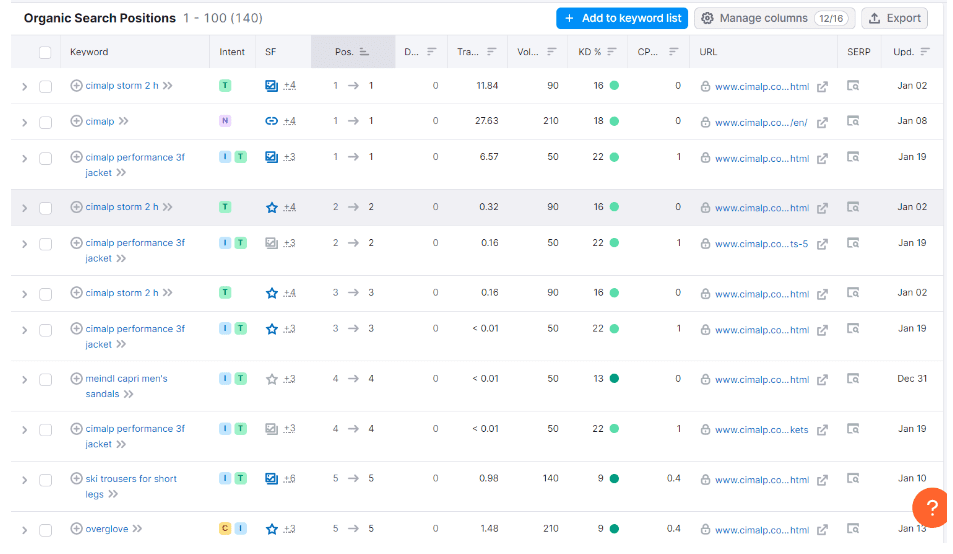Click the SERP column header
The width and height of the screenshot is (953, 554).
tap(859, 52)
